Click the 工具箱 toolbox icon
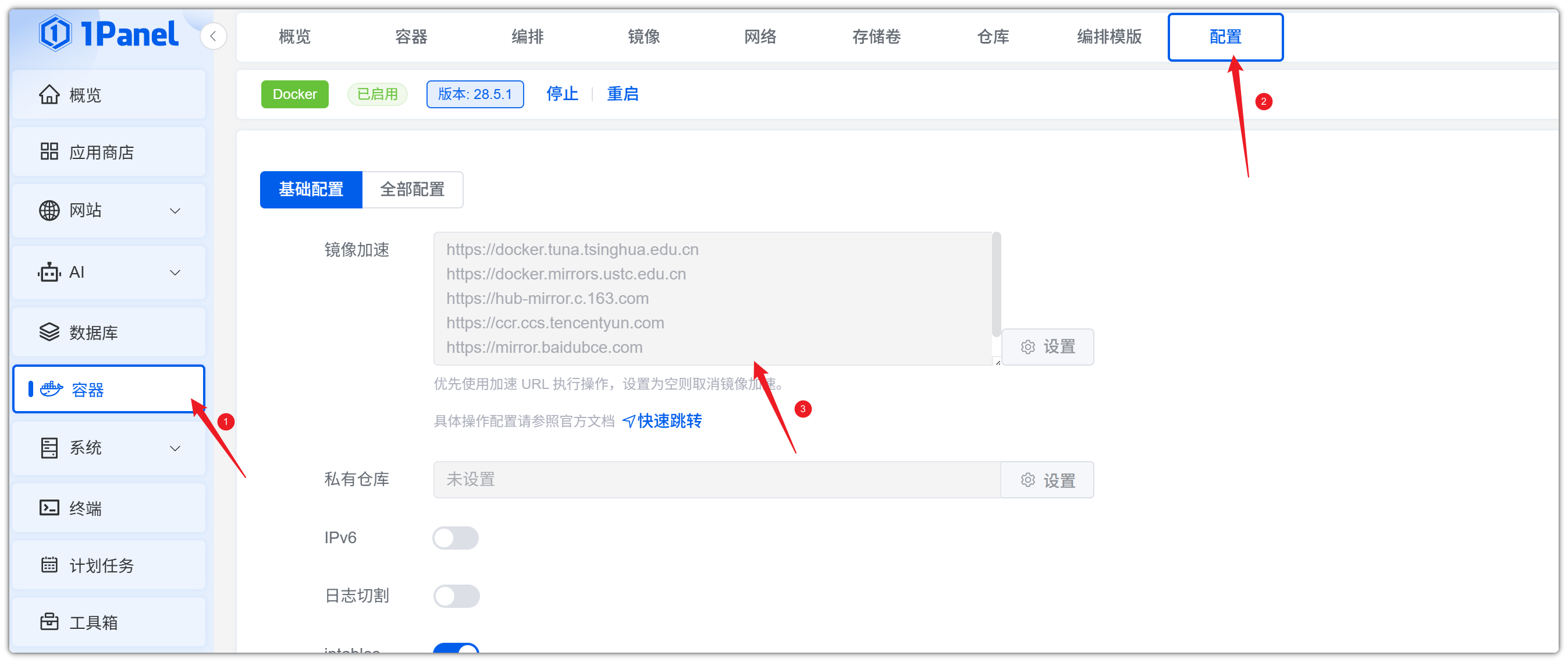The width and height of the screenshot is (1568, 662). (49, 622)
